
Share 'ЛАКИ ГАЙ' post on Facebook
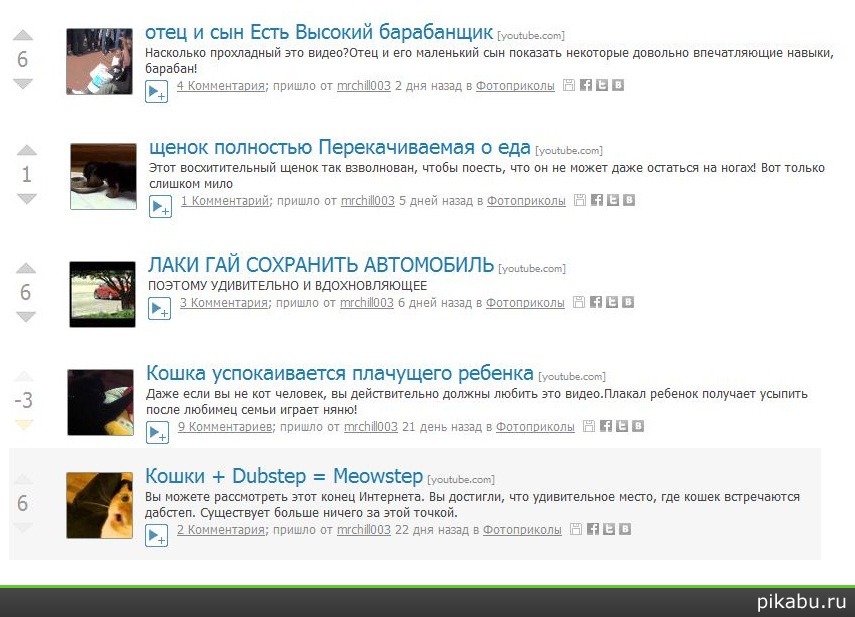595,303
